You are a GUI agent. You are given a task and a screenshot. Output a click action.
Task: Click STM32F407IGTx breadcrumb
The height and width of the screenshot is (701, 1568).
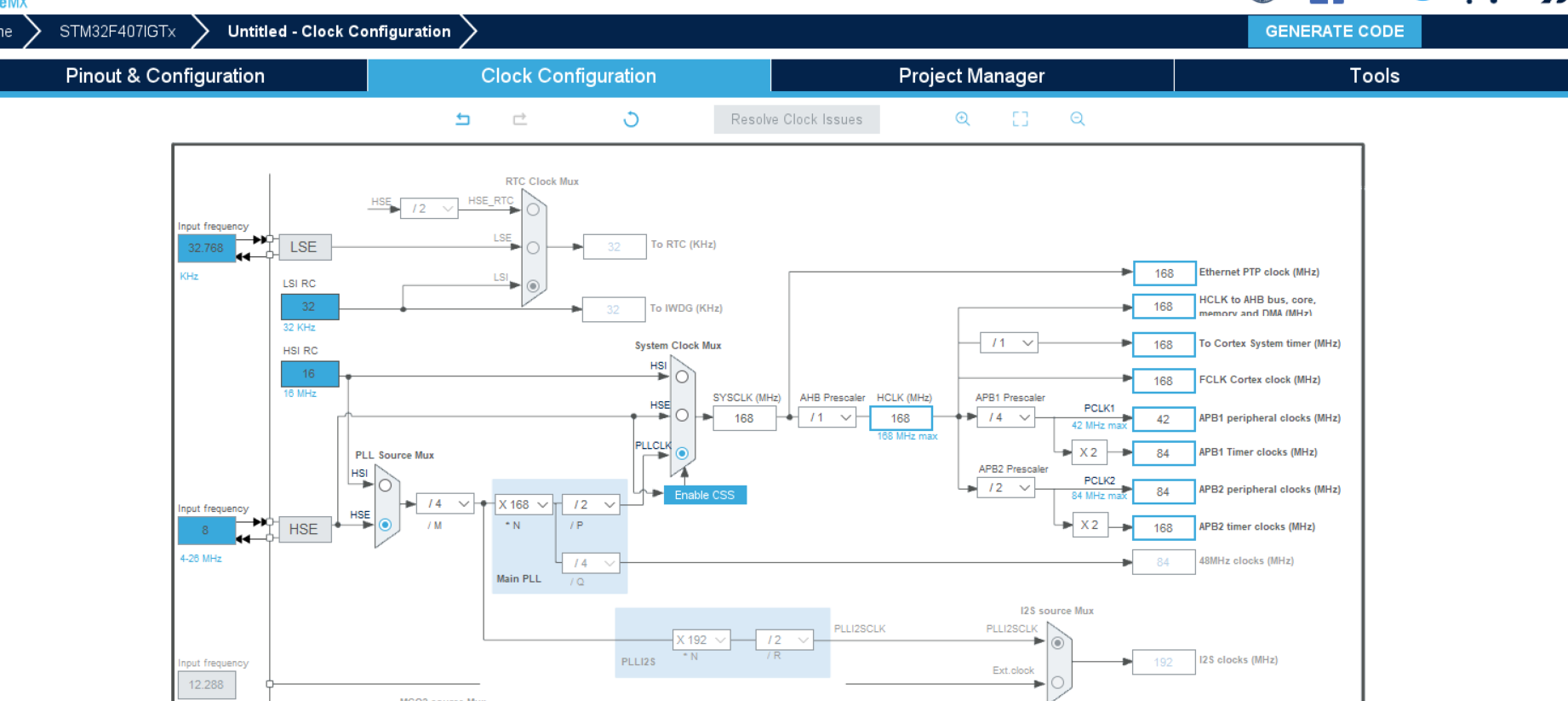117,32
